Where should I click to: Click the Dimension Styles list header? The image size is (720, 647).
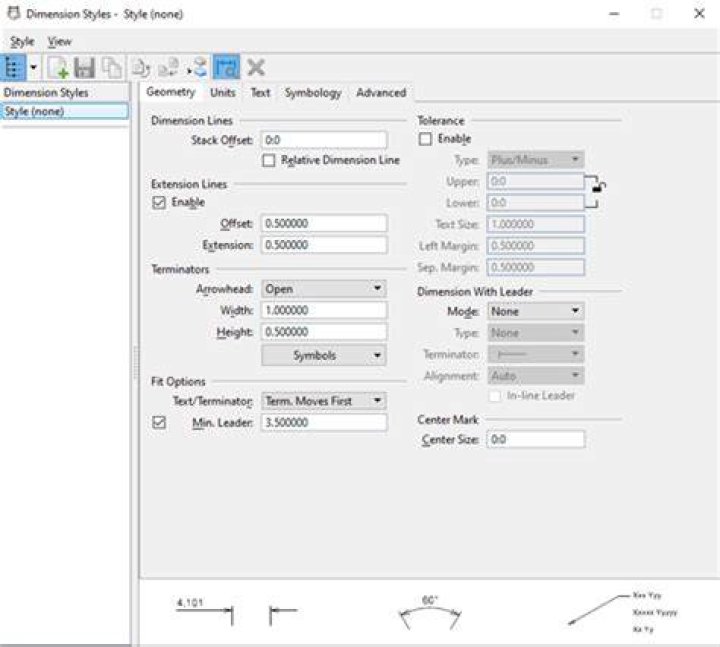[x=64, y=92]
